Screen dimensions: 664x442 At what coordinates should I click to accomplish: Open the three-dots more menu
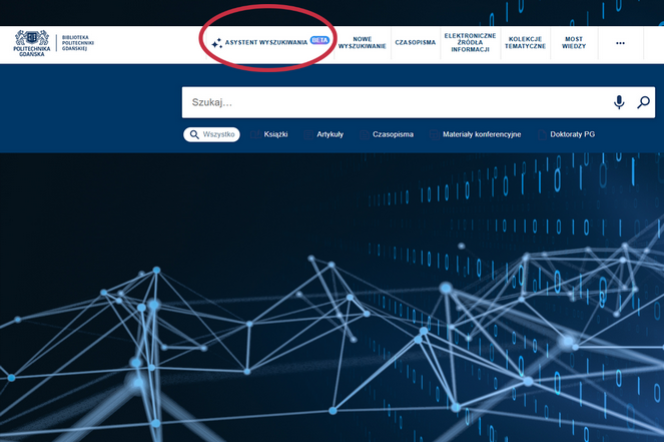(x=620, y=43)
